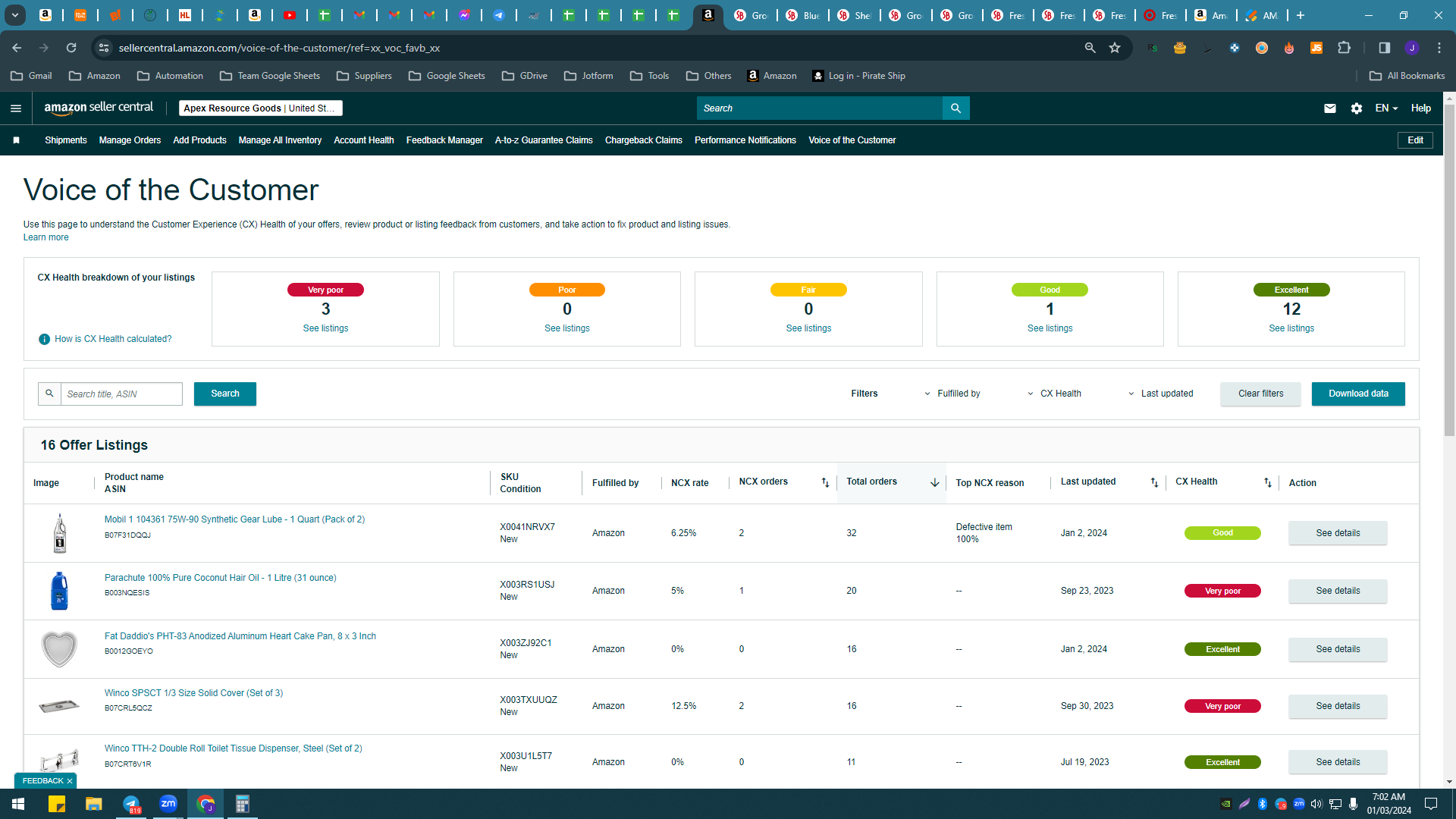Sort by Last updated column arrows

[x=1154, y=482]
